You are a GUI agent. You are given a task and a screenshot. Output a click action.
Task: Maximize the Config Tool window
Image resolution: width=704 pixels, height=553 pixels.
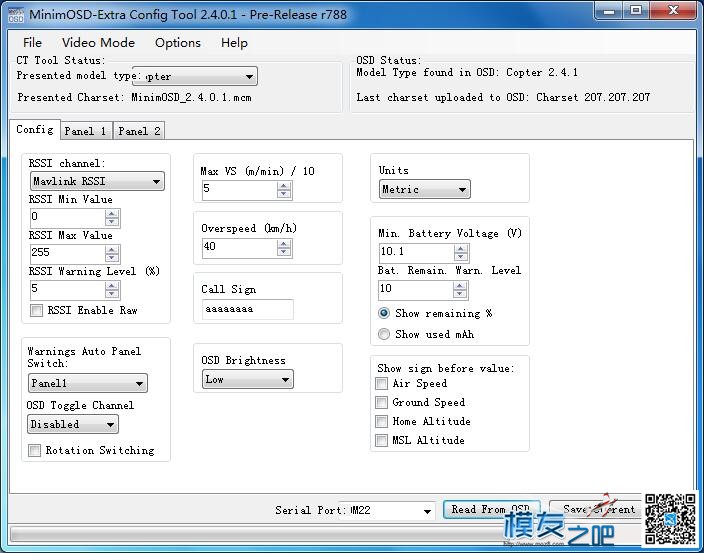(x=636, y=11)
